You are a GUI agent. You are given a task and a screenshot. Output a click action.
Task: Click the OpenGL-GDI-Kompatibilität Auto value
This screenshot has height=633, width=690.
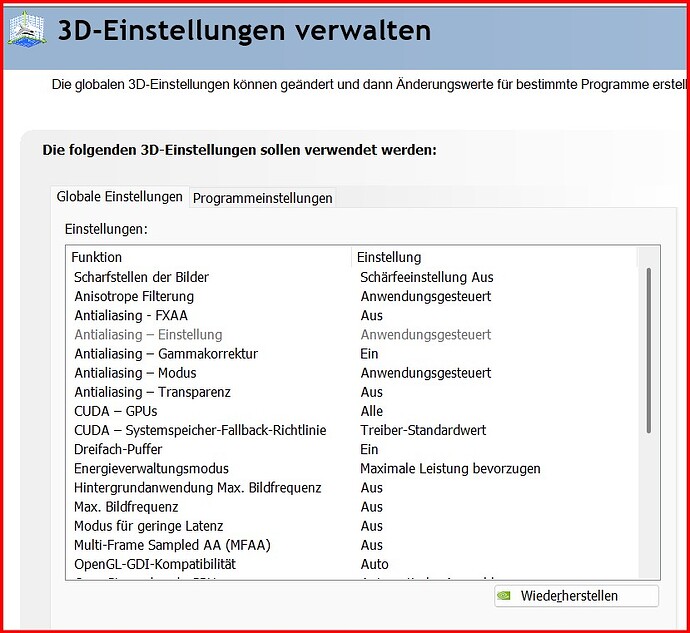pyautogui.click(x=374, y=564)
